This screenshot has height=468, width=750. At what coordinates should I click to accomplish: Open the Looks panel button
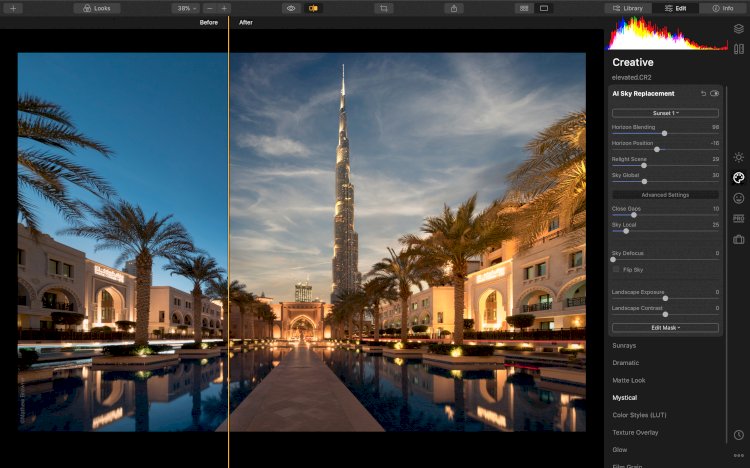click(97, 8)
